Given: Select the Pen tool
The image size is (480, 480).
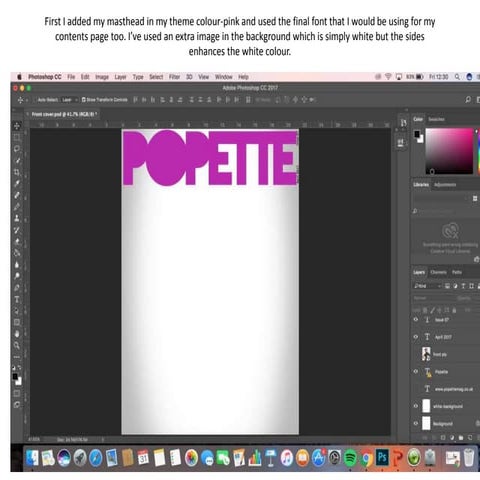Looking at the screenshot, I should (x=17, y=288).
